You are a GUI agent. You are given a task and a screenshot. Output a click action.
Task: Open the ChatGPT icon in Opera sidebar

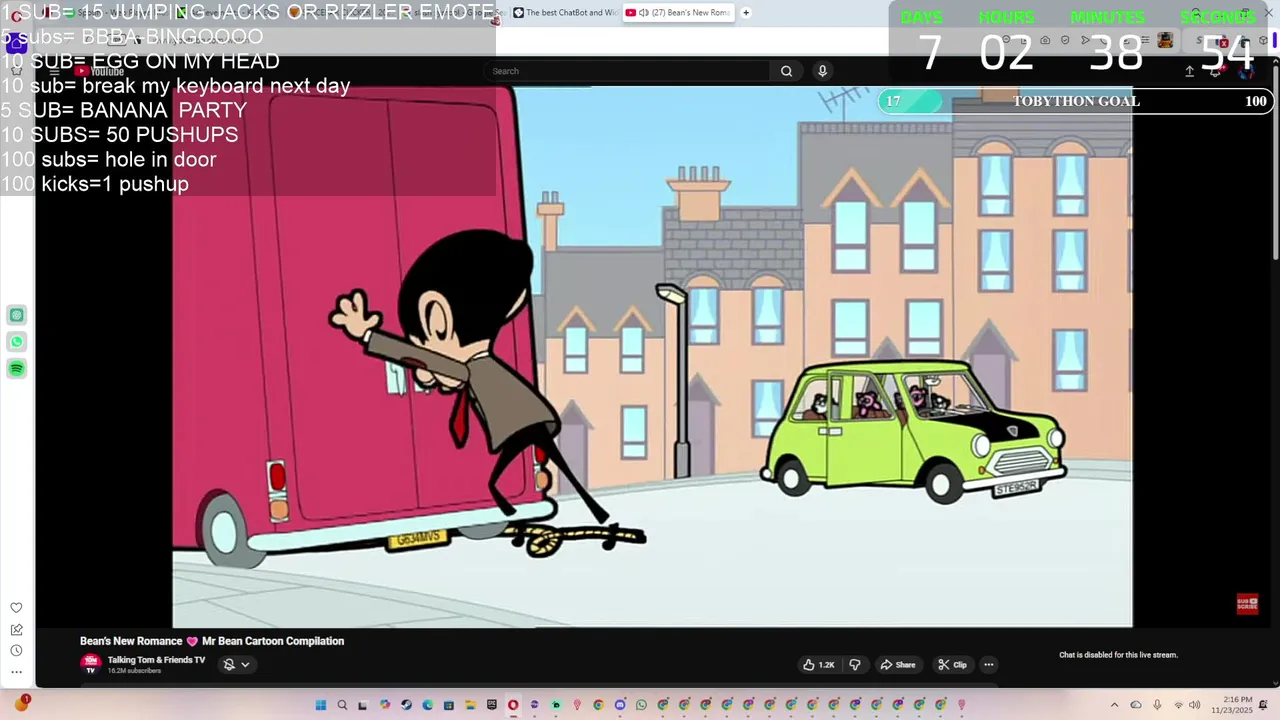click(17, 315)
